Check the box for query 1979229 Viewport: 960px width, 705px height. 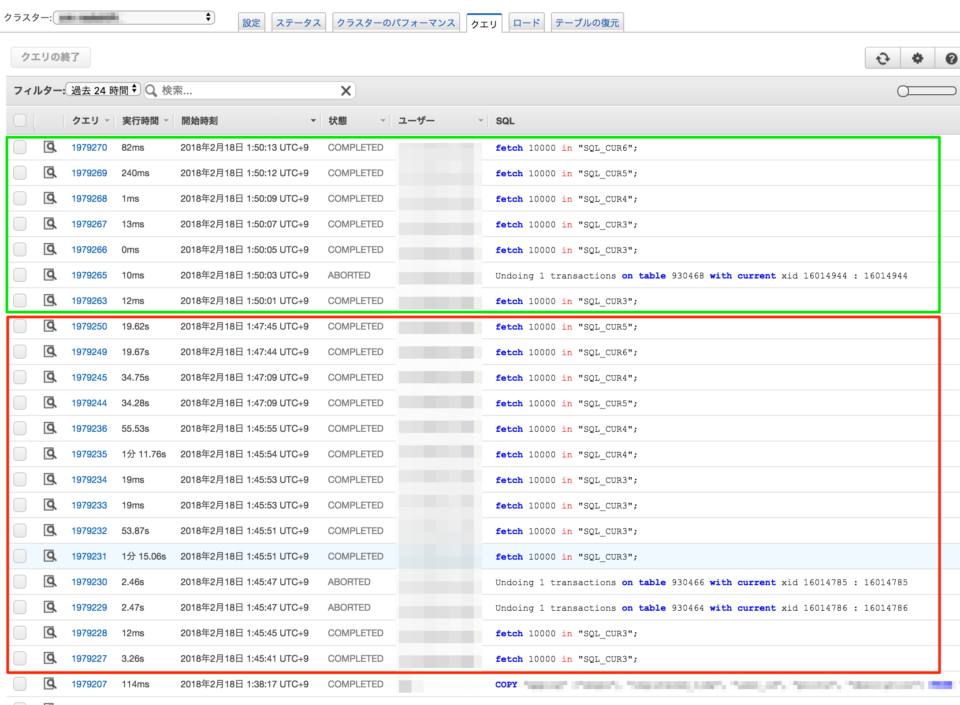pos(20,607)
